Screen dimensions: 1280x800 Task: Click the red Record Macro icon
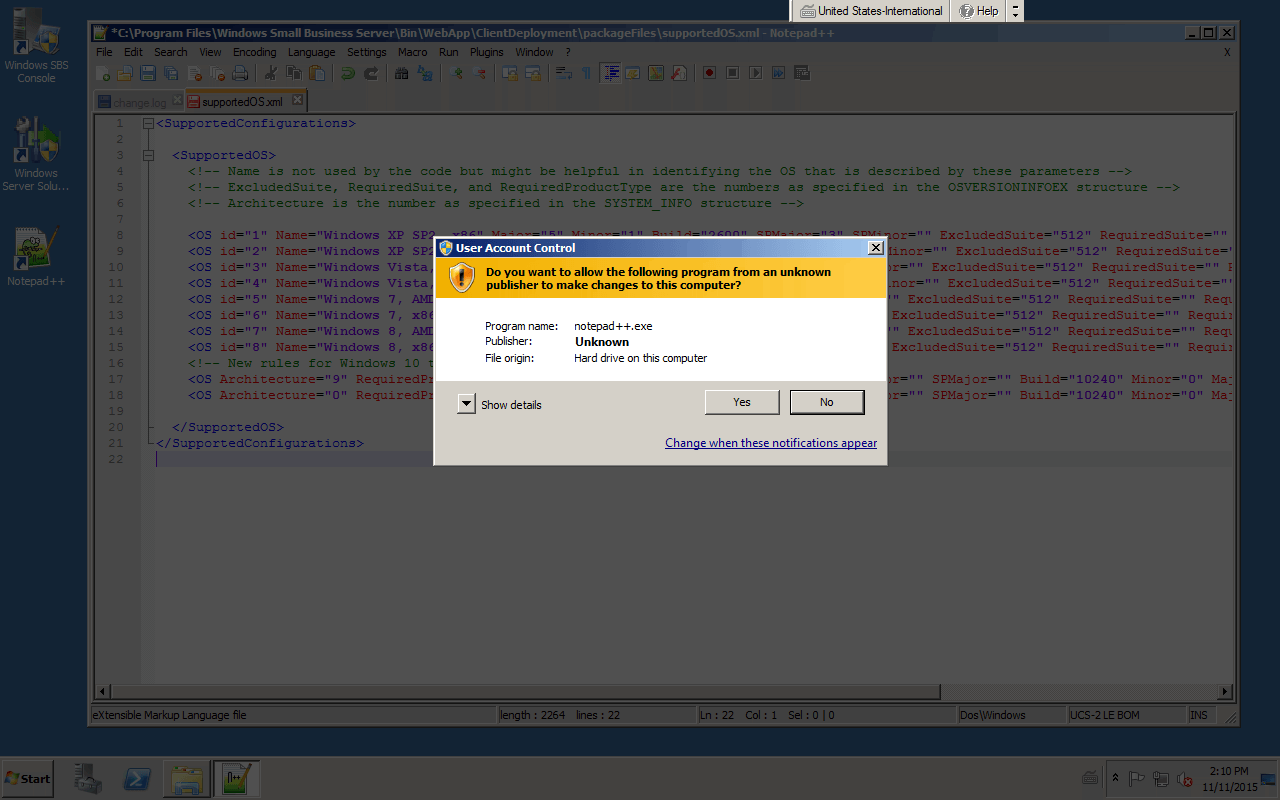710,73
